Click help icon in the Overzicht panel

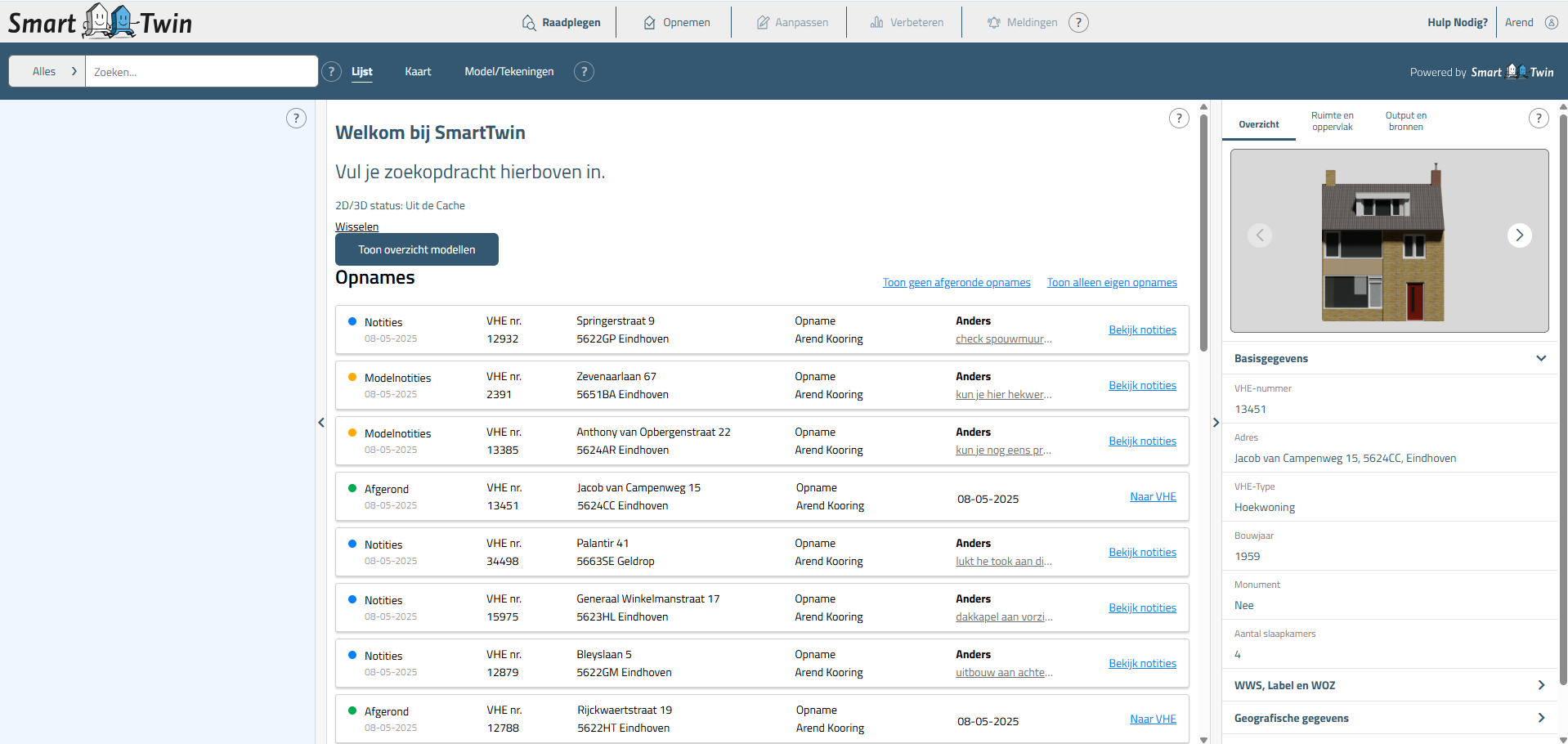pyautogui.click(x=1538, y=119)
